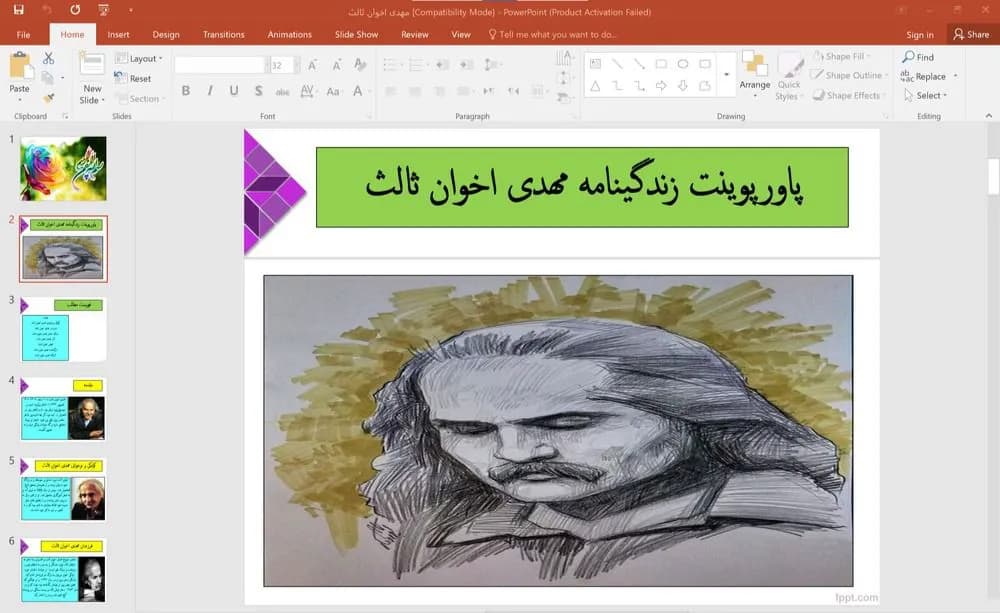
Task: Collapse the ribbon with the chevron
Action: coord(989,115)
